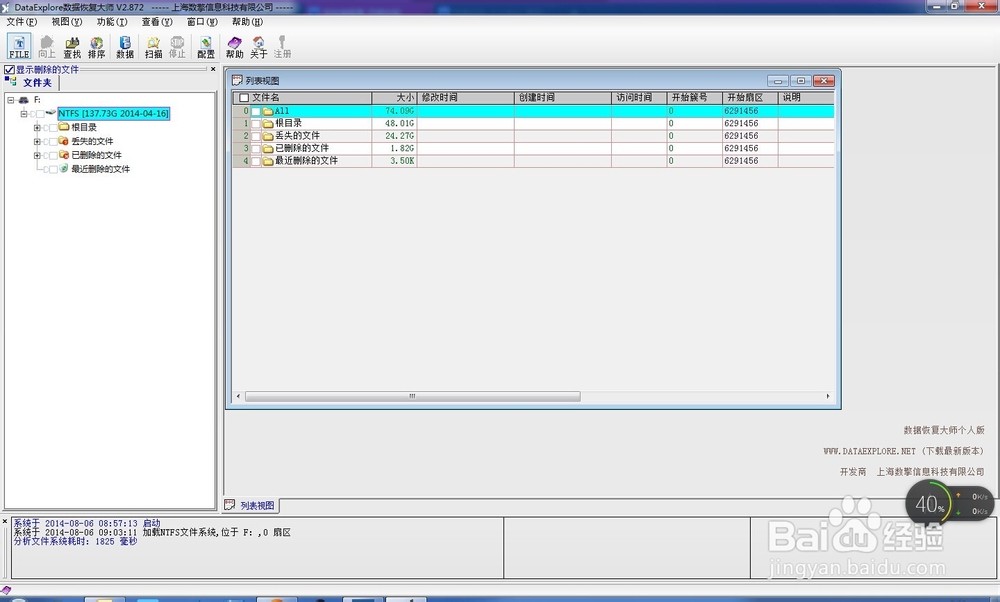Open the 关于 (About) icon
The image size is (1000, 602).
258,47
